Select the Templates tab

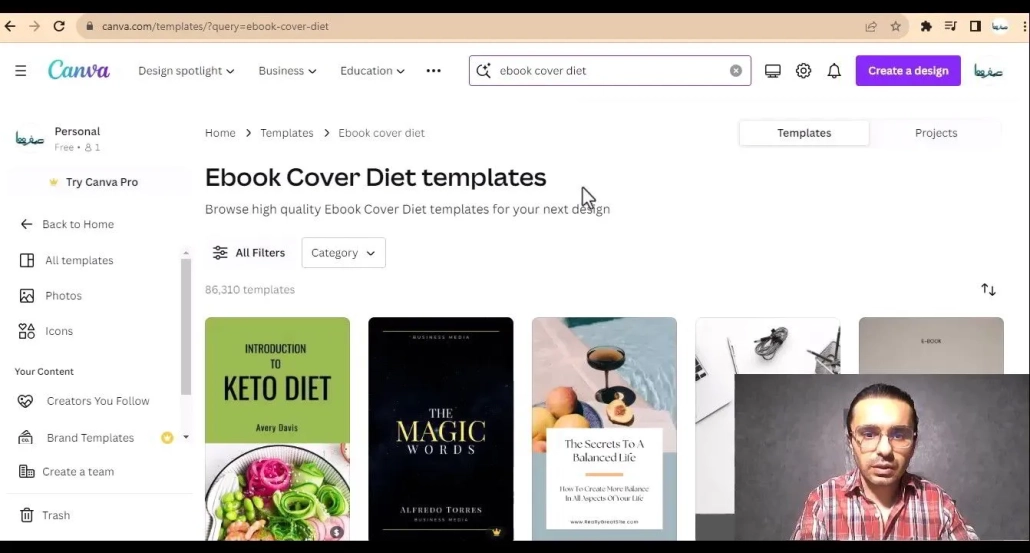(x=804, y=133)
